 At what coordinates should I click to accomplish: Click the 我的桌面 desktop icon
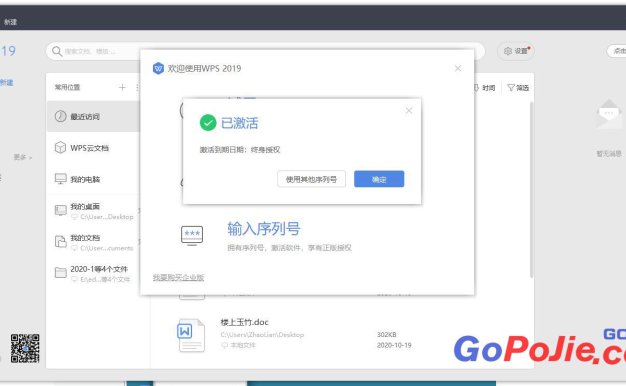tap(60, 210)
